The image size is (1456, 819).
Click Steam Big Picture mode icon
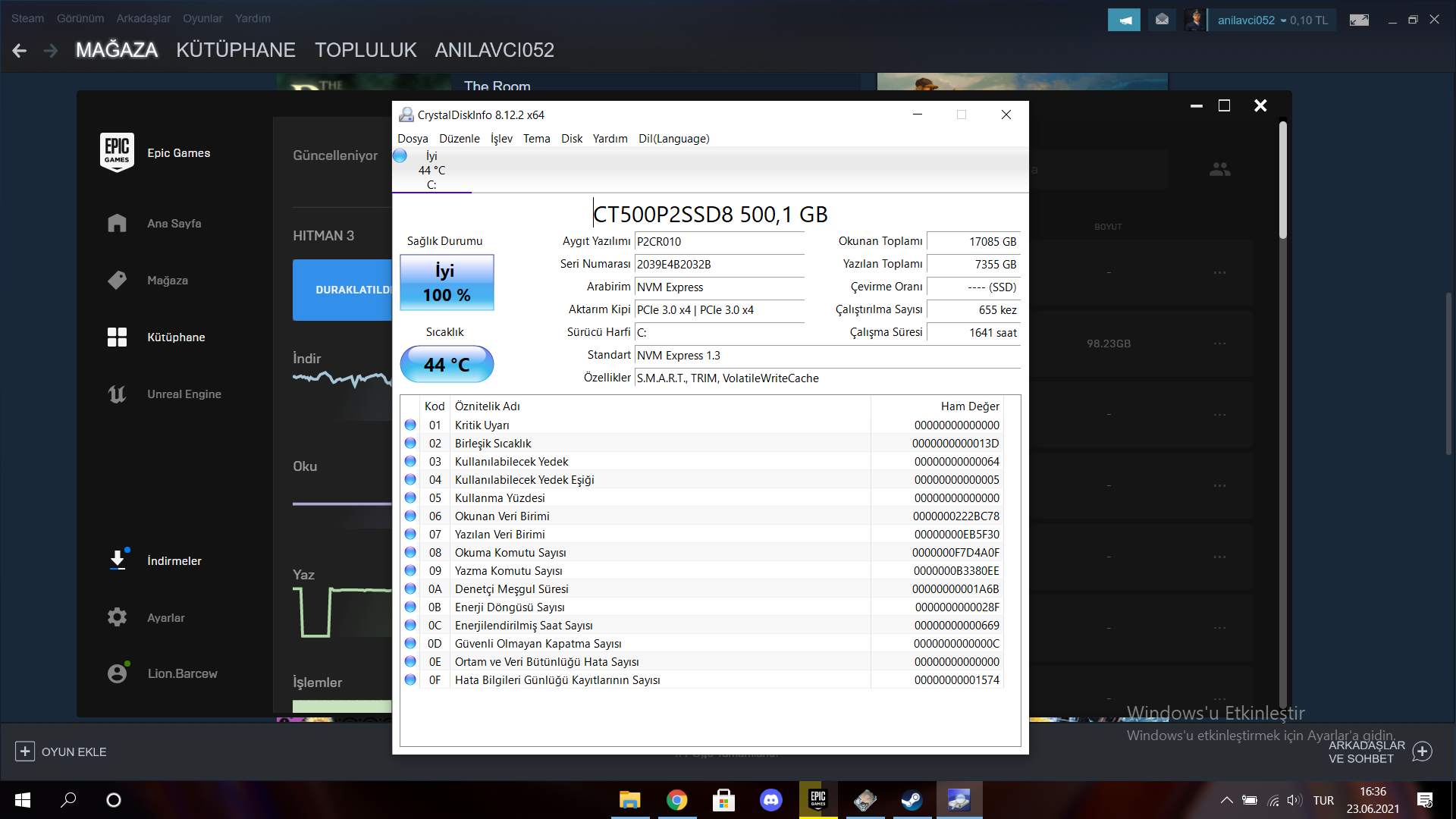pyautogui.click(x=1359, y=20)
